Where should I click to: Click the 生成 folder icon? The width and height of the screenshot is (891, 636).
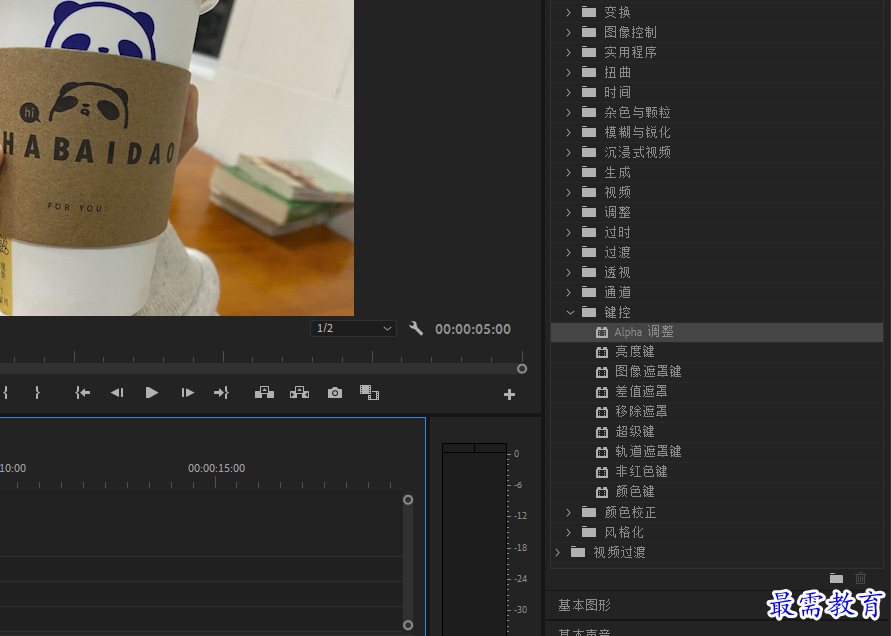589,172
